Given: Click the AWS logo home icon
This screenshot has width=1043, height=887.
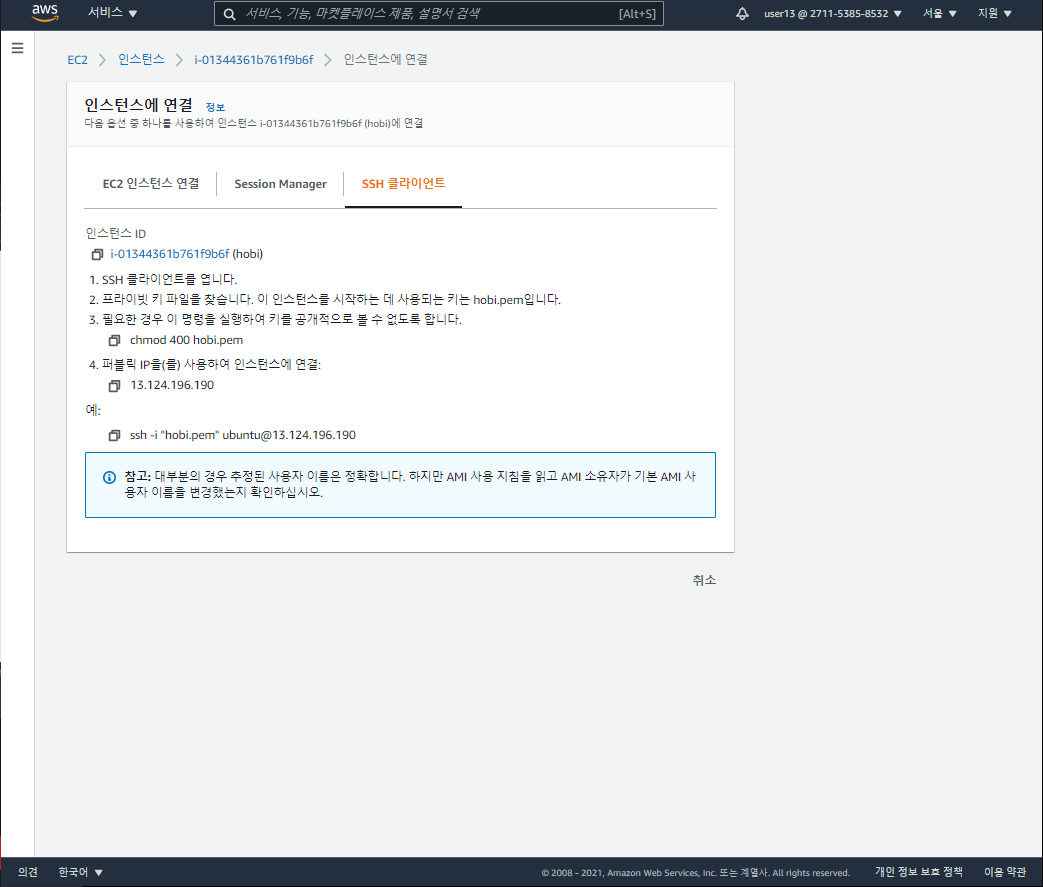Looking at the screenshot, I should point(45,13).
